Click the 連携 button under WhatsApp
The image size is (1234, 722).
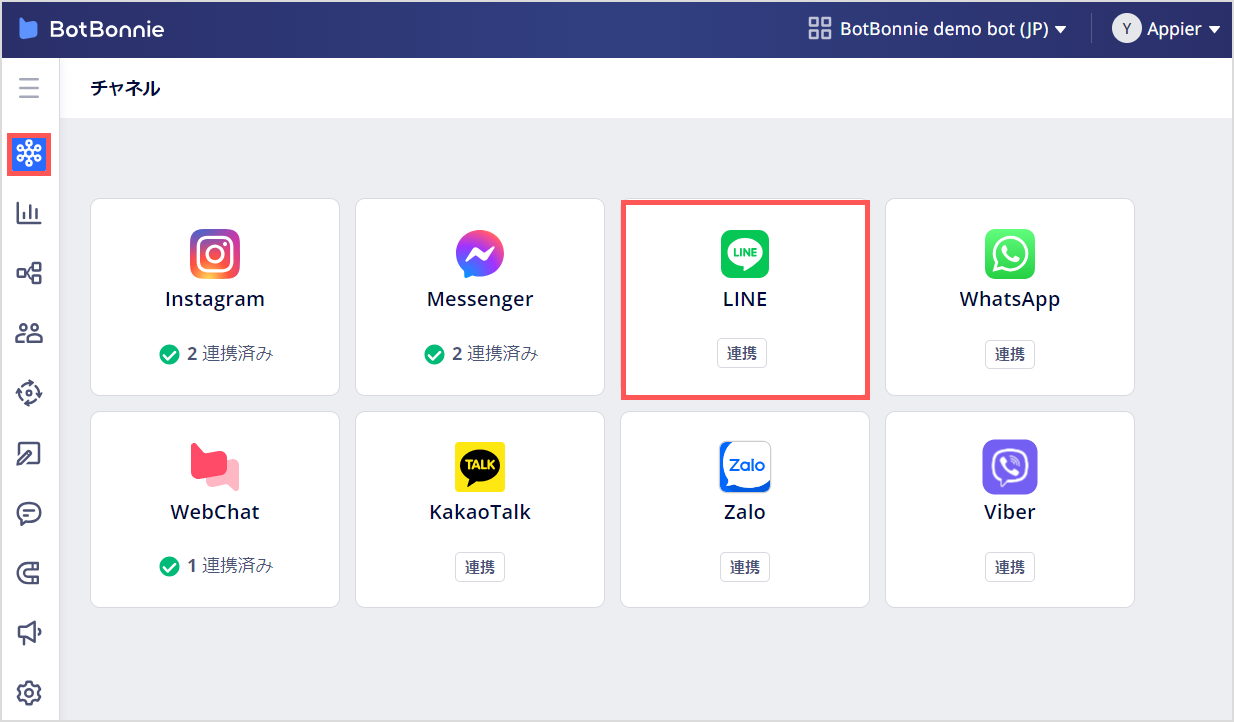(x=1010, y=354)
